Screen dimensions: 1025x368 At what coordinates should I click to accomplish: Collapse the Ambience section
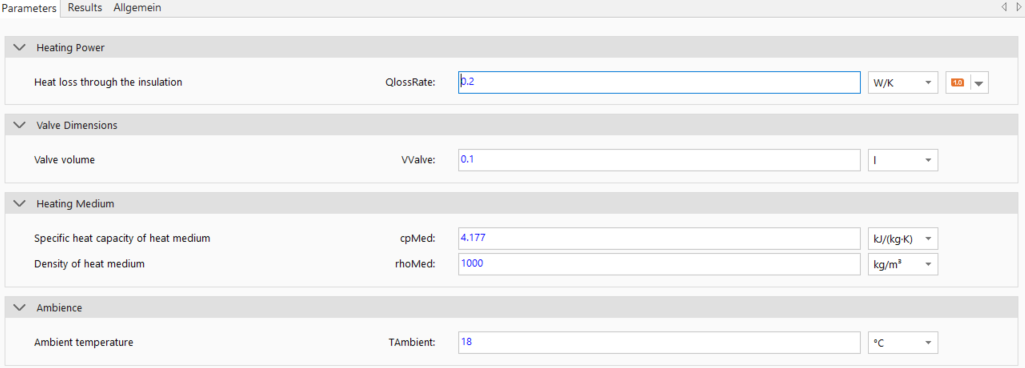(x=20, y=308)
